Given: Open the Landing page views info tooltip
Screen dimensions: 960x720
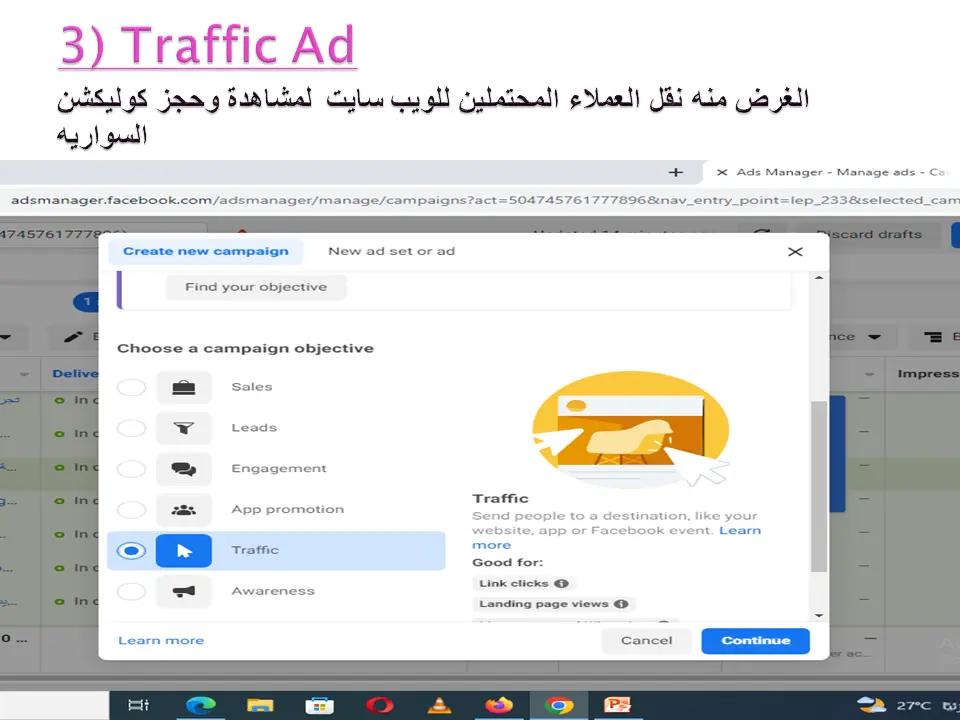Looking at the screenshot, I should click(x=621, y=603).
